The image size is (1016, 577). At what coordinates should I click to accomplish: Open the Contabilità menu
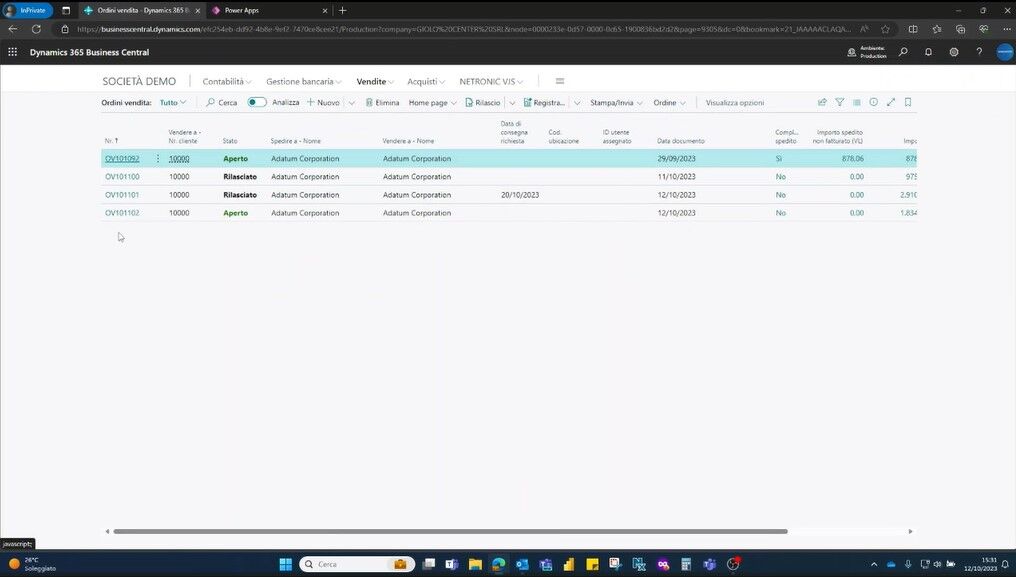click(x=226, y=81)
